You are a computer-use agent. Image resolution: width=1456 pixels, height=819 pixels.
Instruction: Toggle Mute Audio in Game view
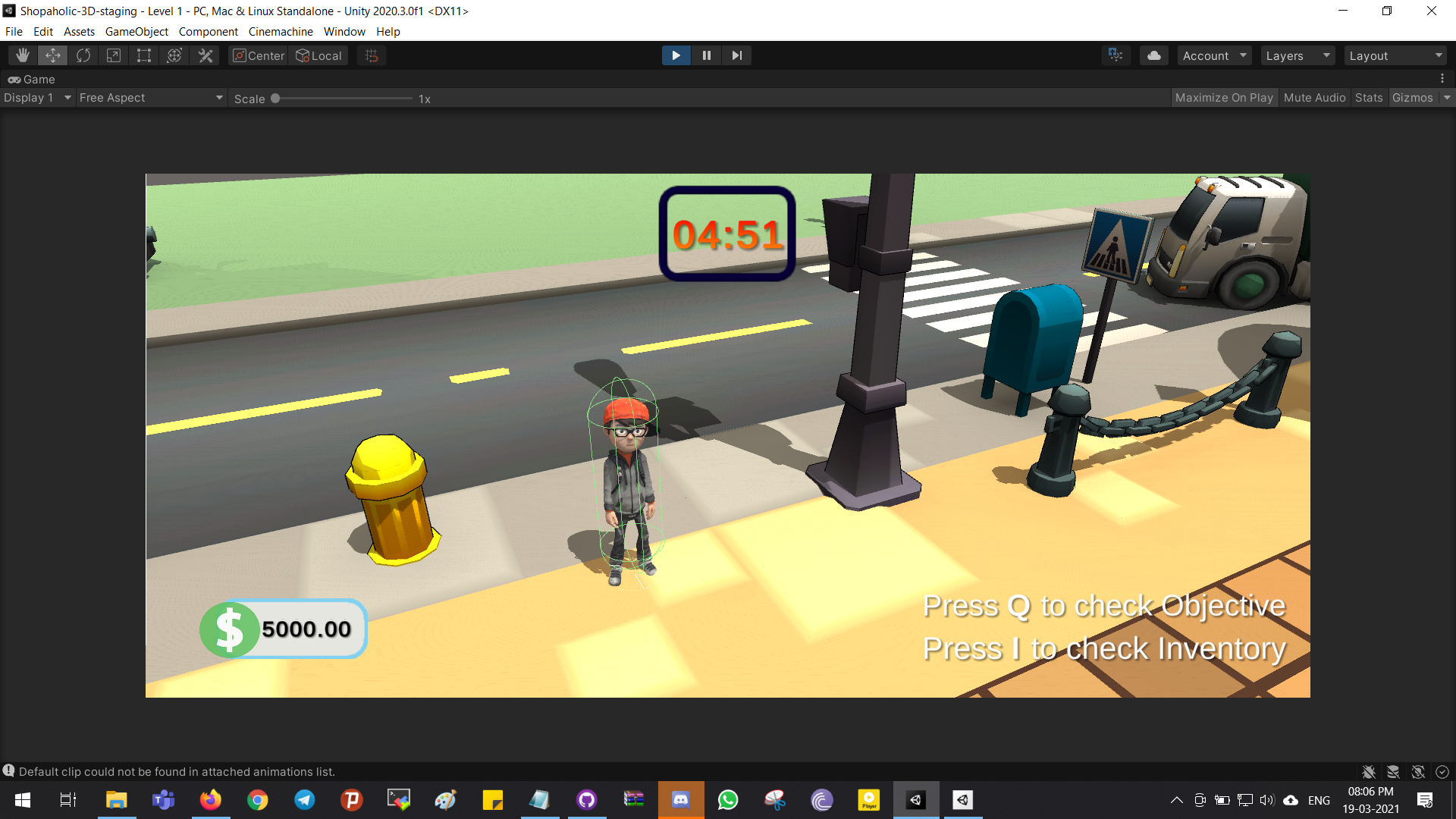[1314, 98]
